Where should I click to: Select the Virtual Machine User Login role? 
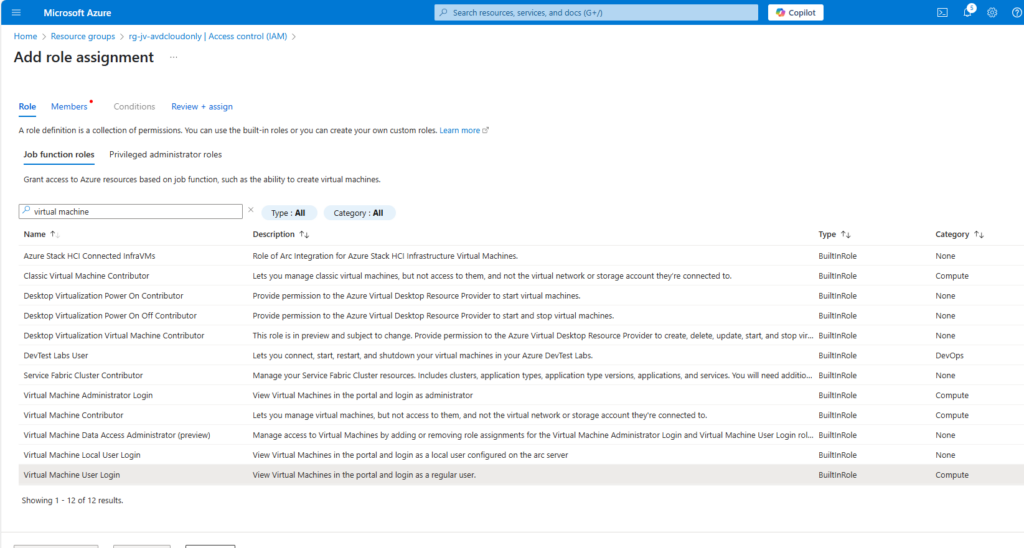pyautogui.click(x=72, y=475)
